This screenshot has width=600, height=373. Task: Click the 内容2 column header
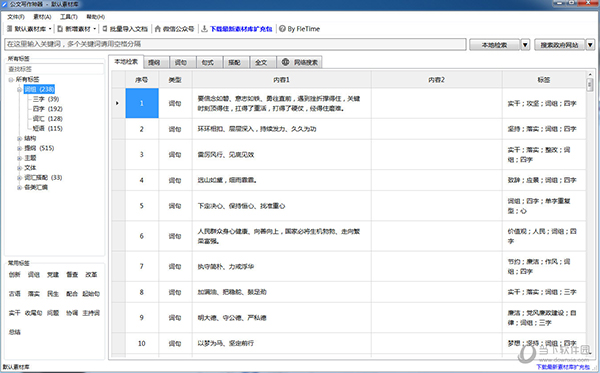click(x=437, y=80)
